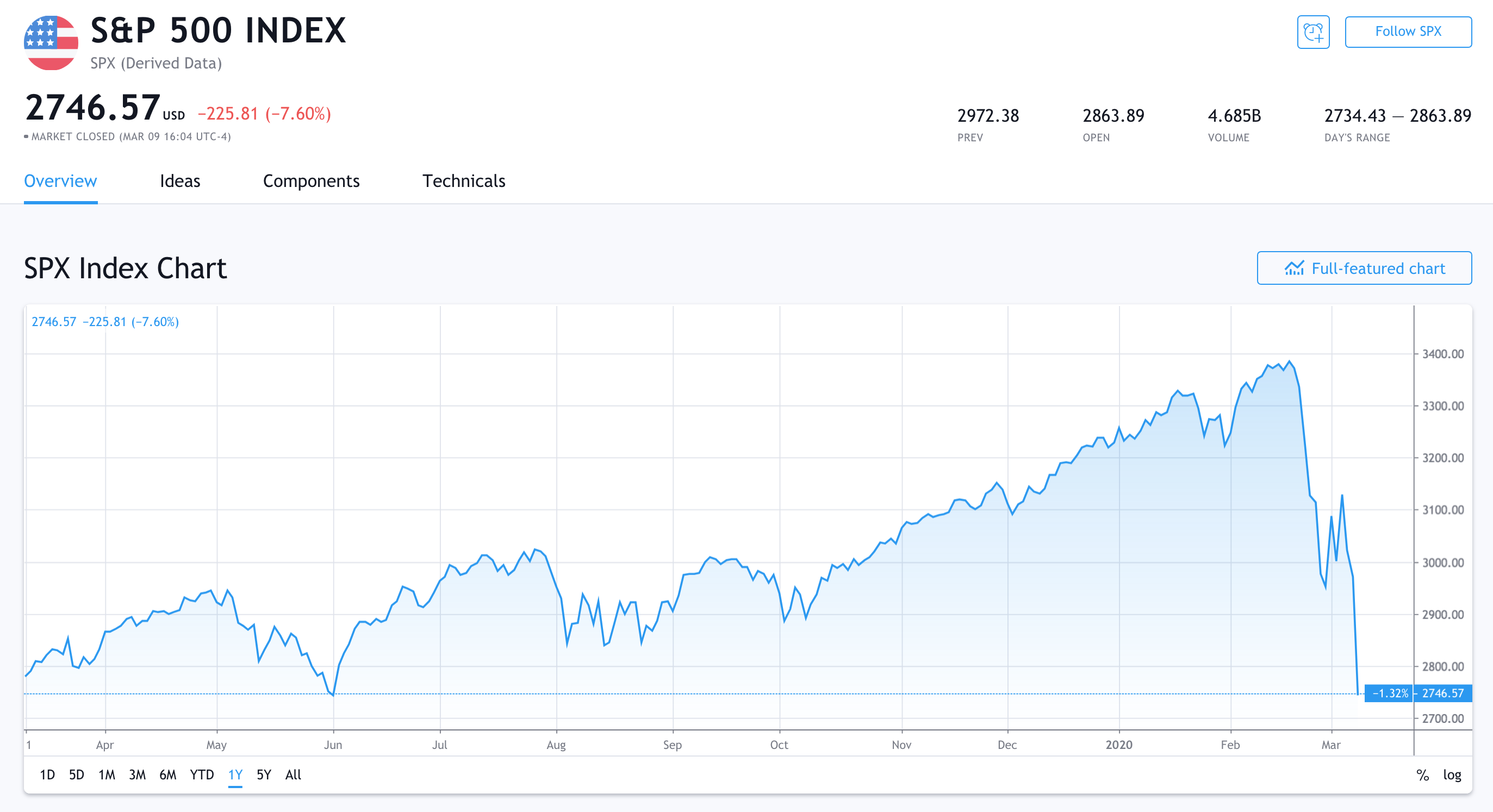Open the Full-featured chart
This screenshot has height=812, width=1493.
pyautogui.click(x=1377, y=268)
